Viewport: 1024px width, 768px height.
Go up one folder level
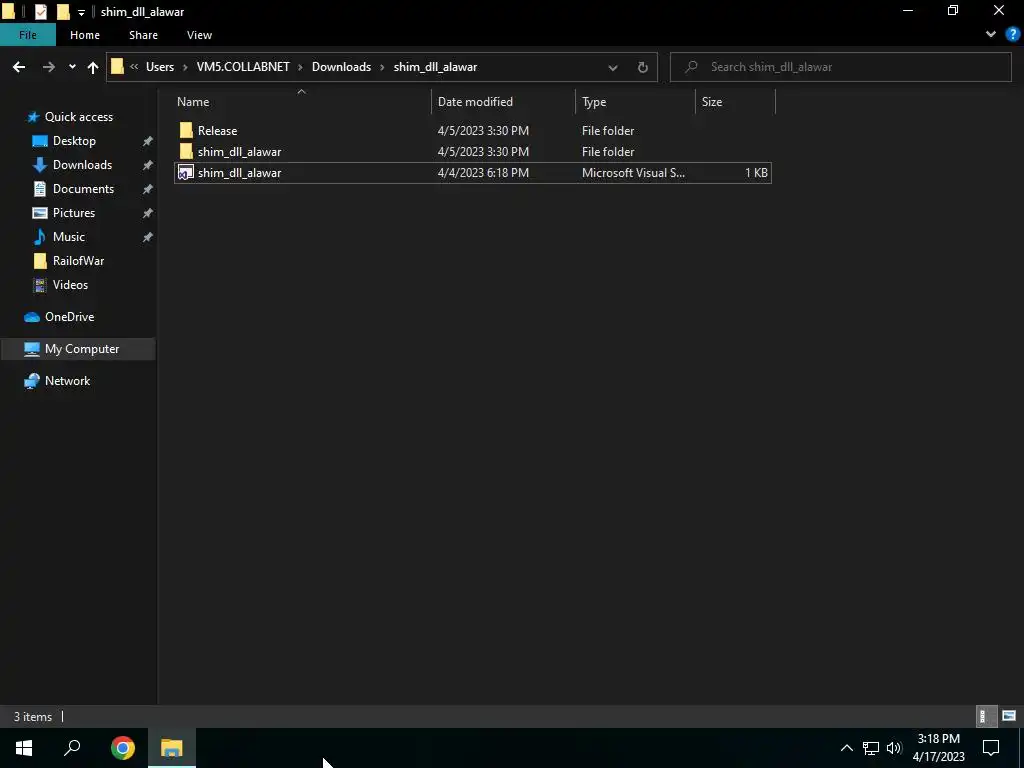pos(93,67)
